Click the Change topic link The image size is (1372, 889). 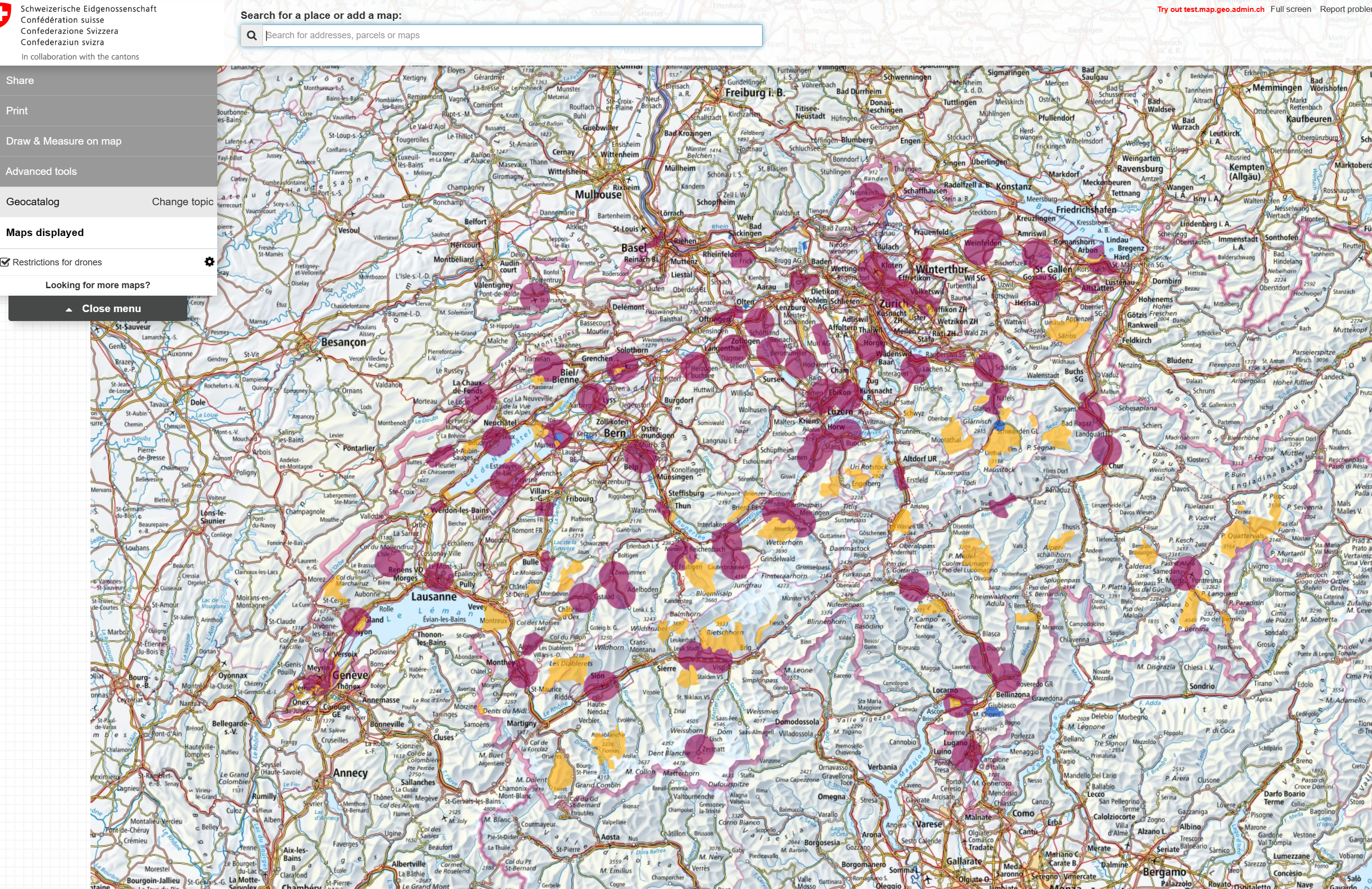[x=182, y=202]
